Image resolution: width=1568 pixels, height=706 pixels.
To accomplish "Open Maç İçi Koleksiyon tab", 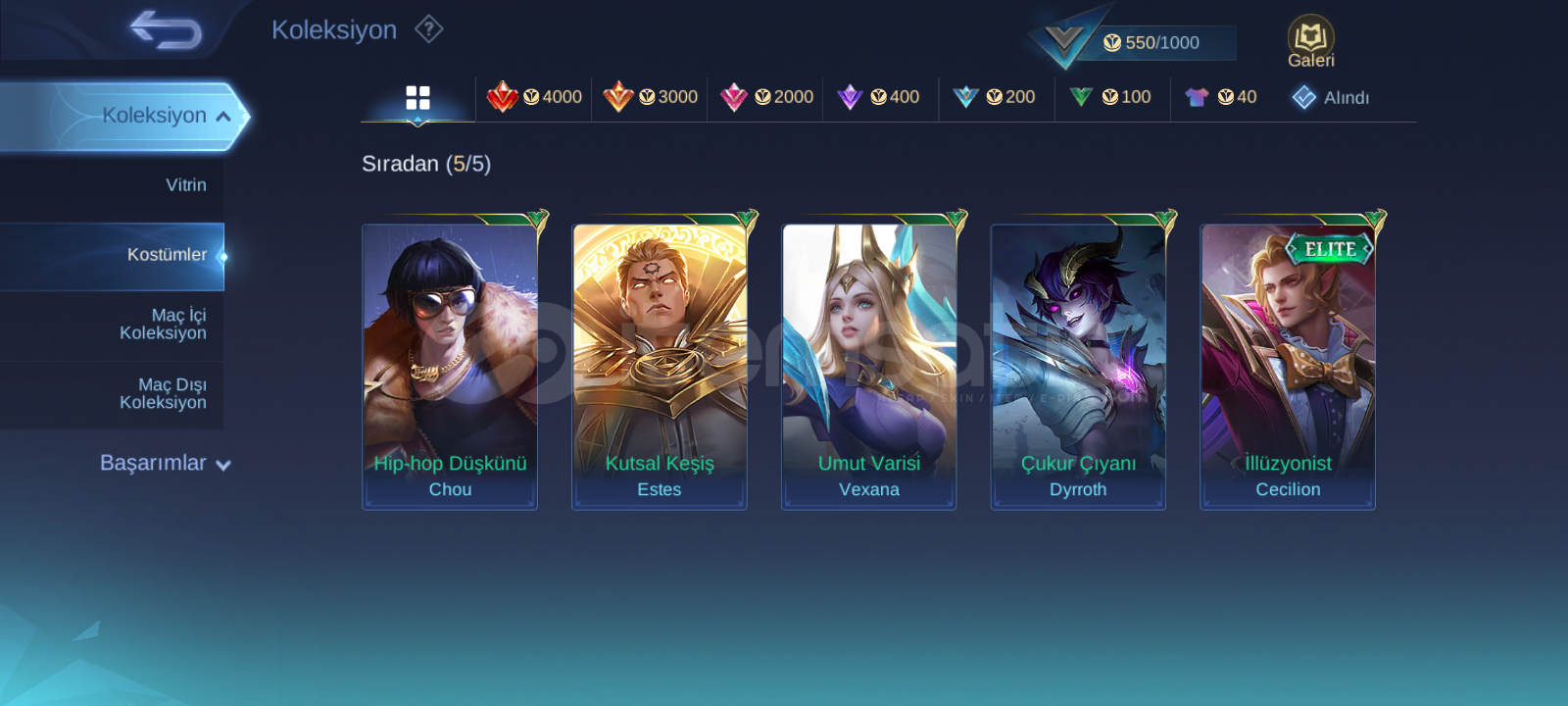I will click(x=112, y=325).
